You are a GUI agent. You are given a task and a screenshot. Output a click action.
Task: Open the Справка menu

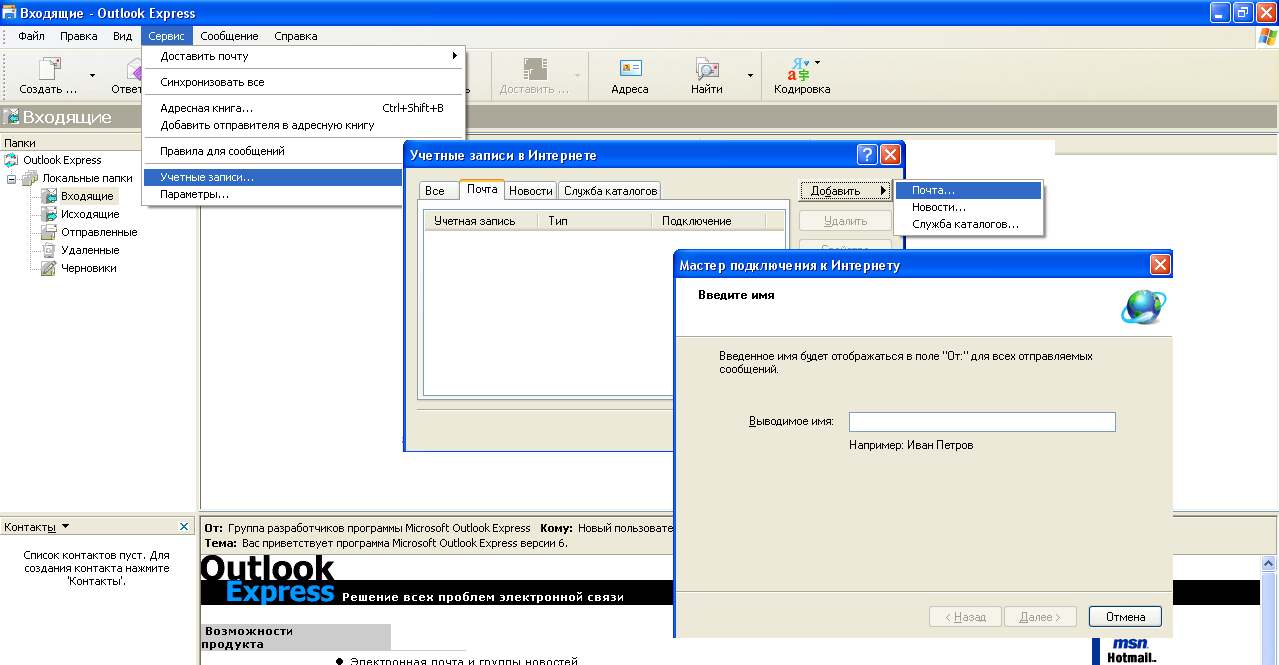tap(296, 36)
